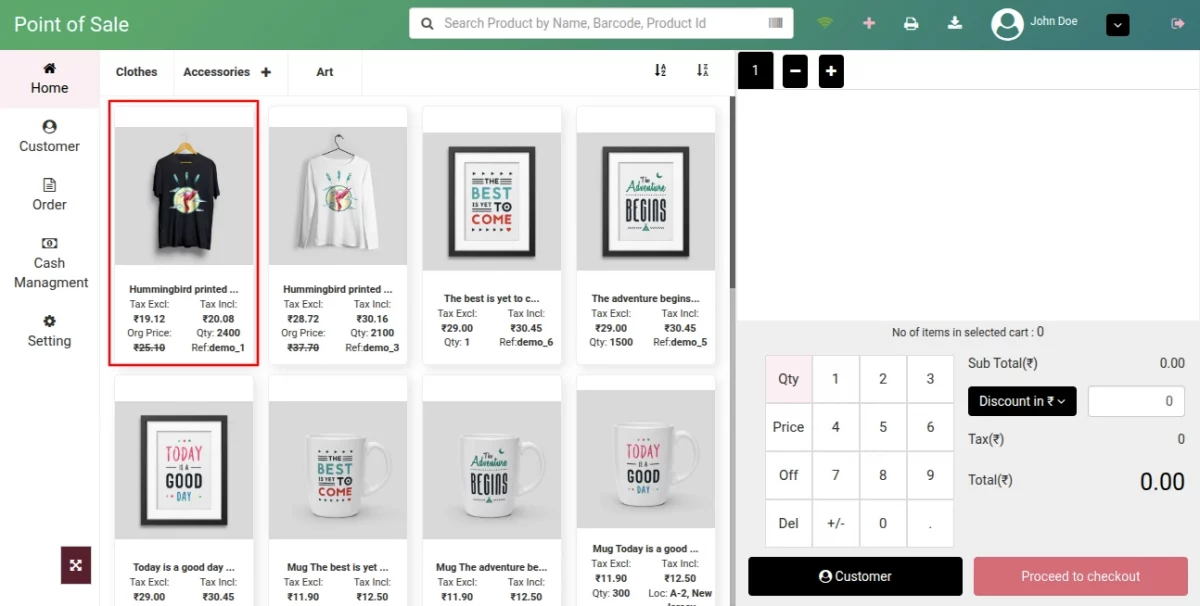The image size is (1200, 606).
Task: Click the pink plus icon in the header
Action: coord(868,22)
